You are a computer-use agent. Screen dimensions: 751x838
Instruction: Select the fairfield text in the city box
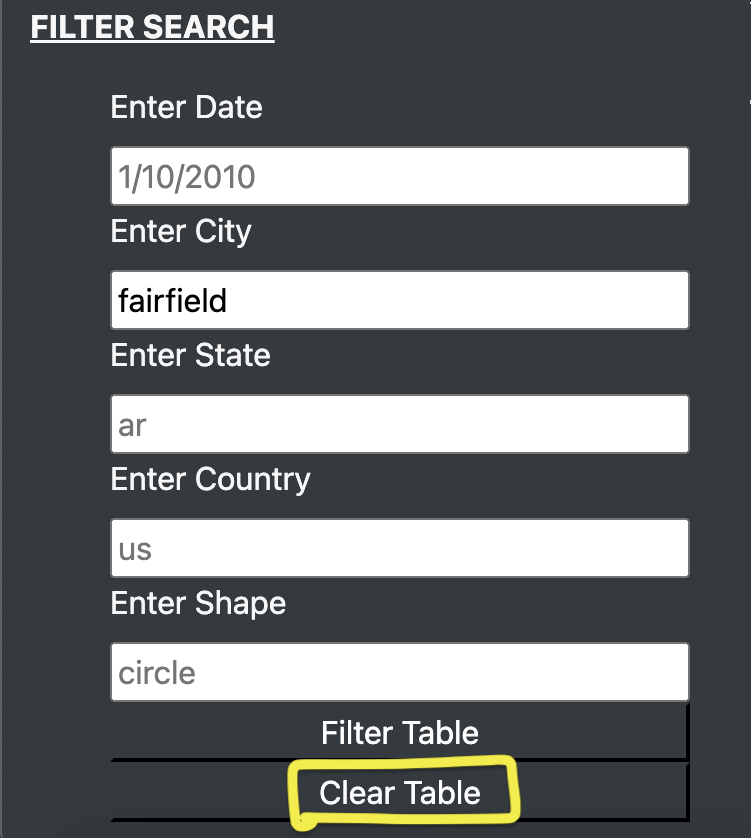175,300
